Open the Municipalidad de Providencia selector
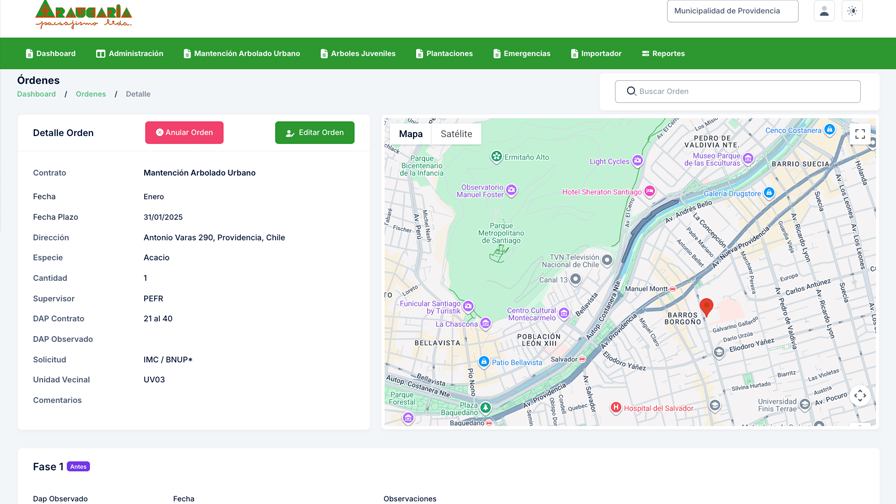896x504 pixels. click(x=732, y=11)
